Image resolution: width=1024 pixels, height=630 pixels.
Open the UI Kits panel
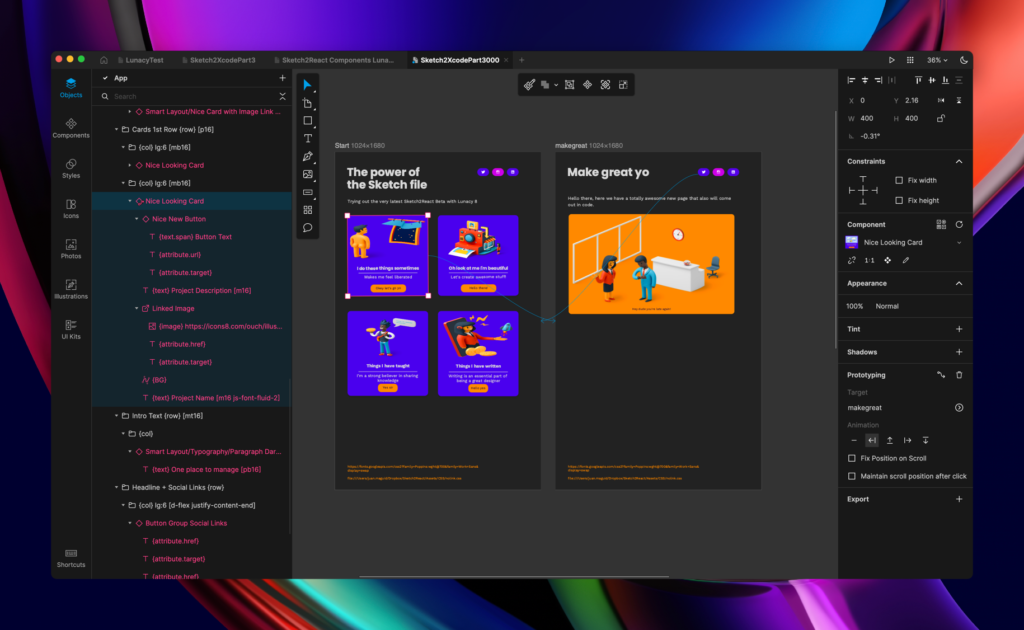[71, 330]
